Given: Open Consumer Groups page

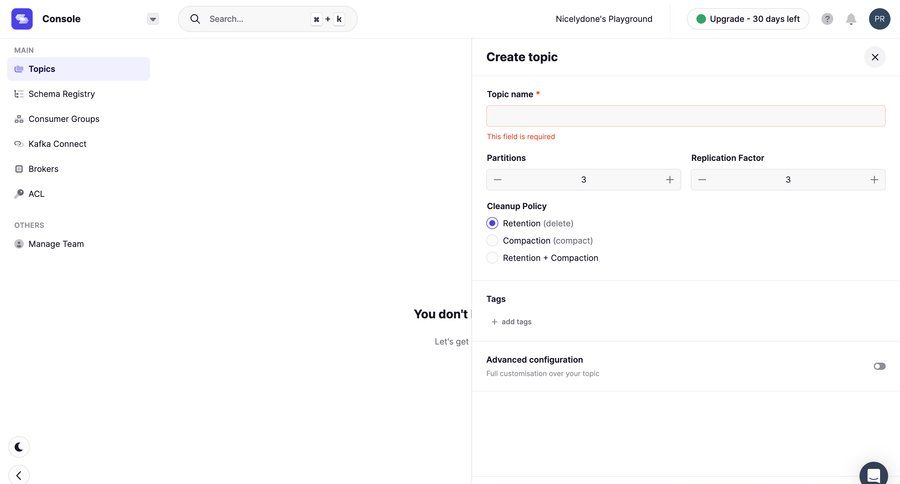Looking at the screenshot, I should (x=78, y=119).
